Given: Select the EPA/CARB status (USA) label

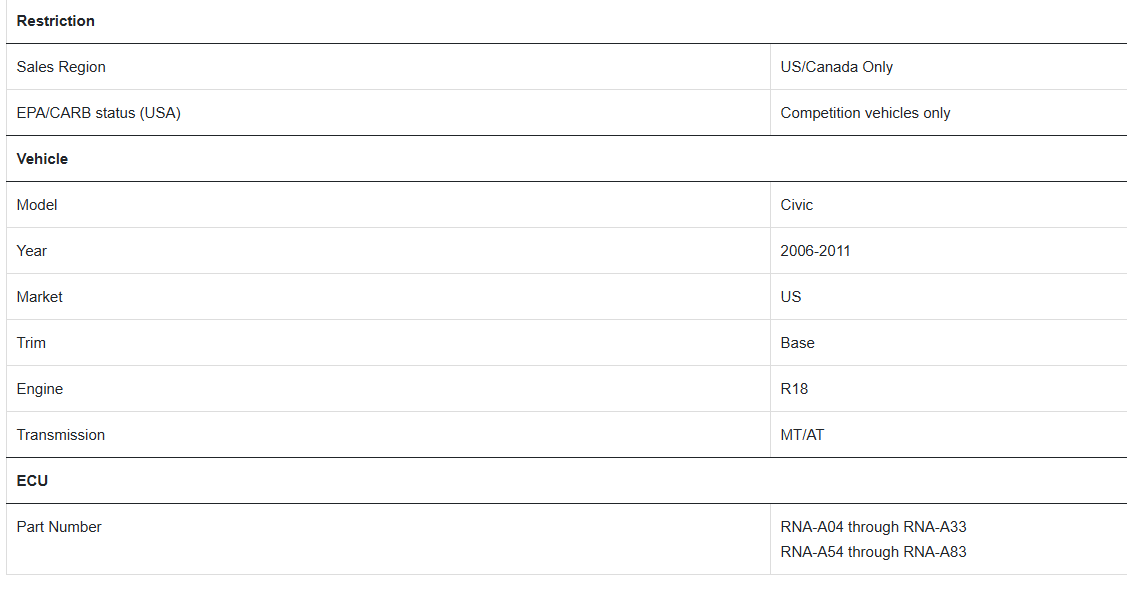Looking at the screenshot, I should (98, 113).
